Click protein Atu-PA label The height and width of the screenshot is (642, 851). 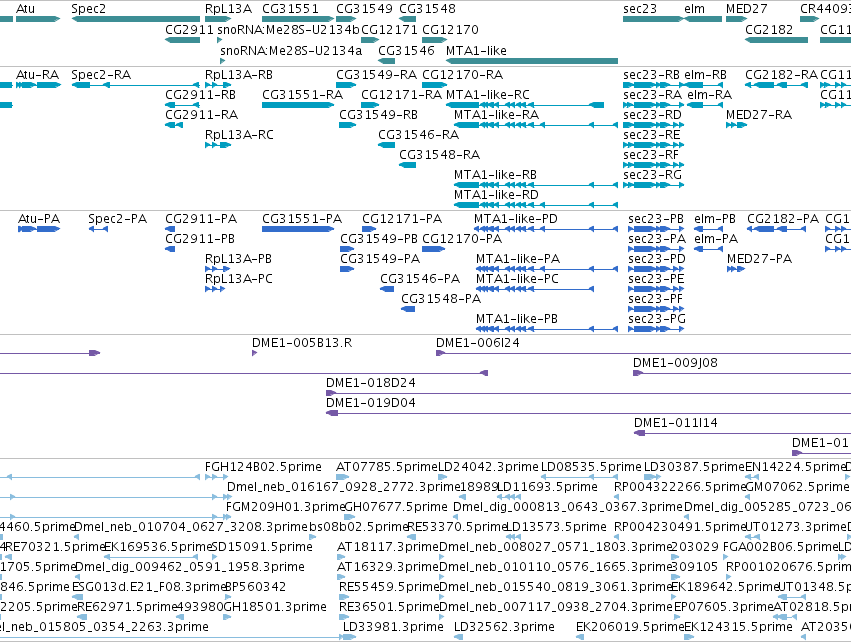pos(39,219)
